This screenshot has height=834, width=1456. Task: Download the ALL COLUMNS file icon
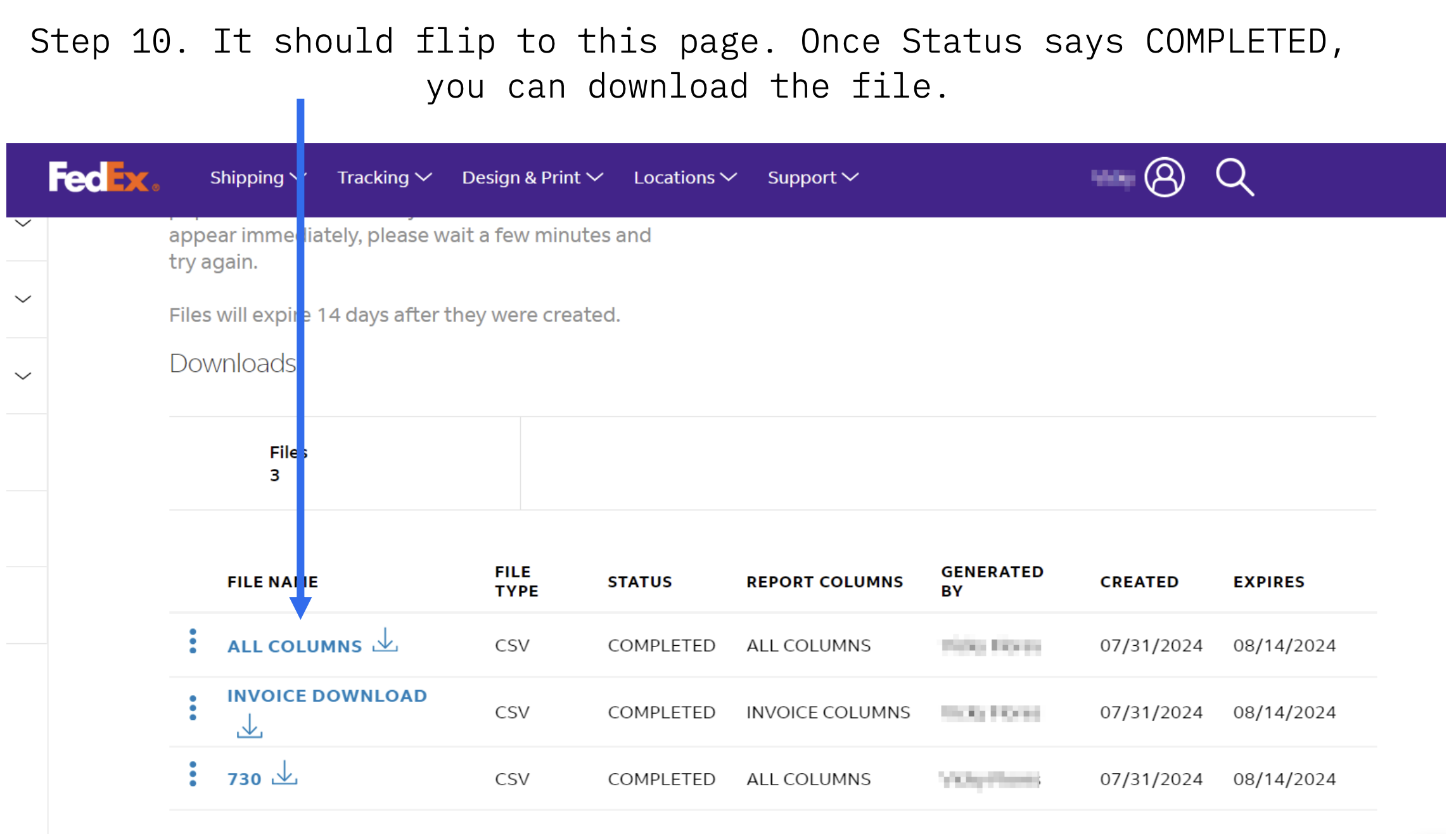tap(385, 641)
